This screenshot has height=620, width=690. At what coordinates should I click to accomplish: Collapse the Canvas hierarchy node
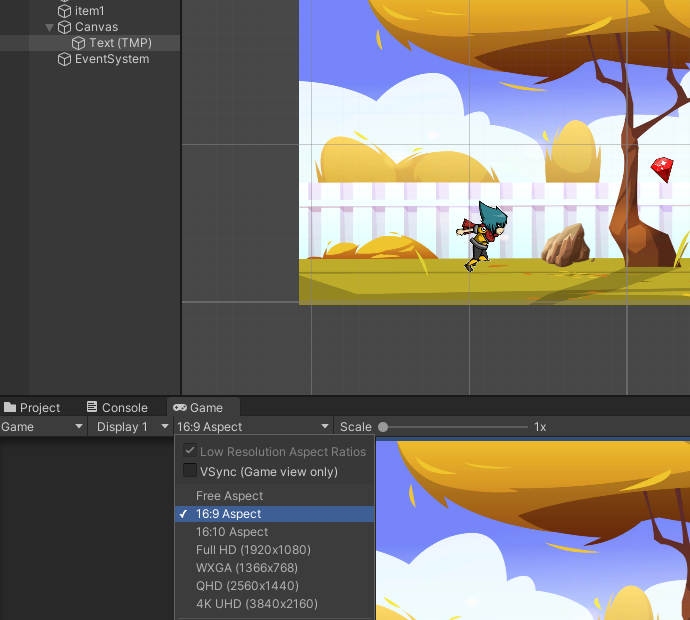50,27
